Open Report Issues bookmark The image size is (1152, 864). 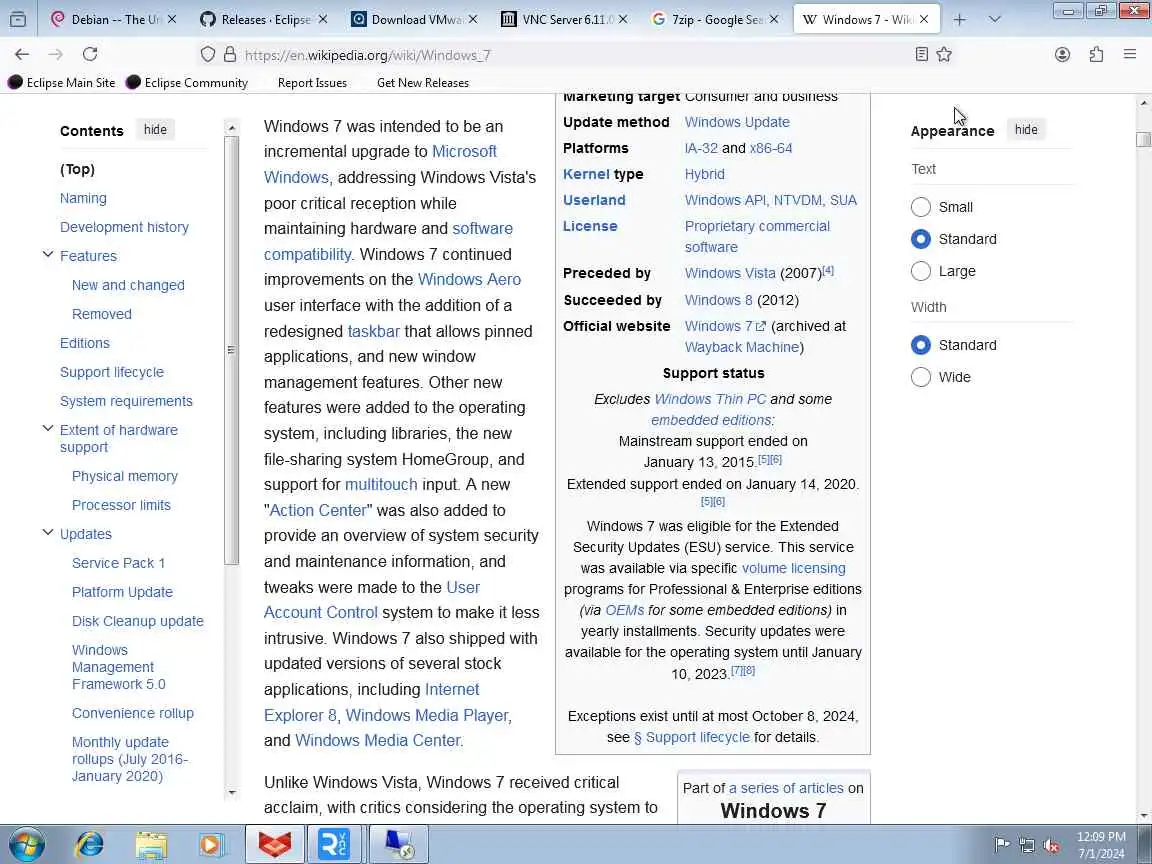pos(312,82)
